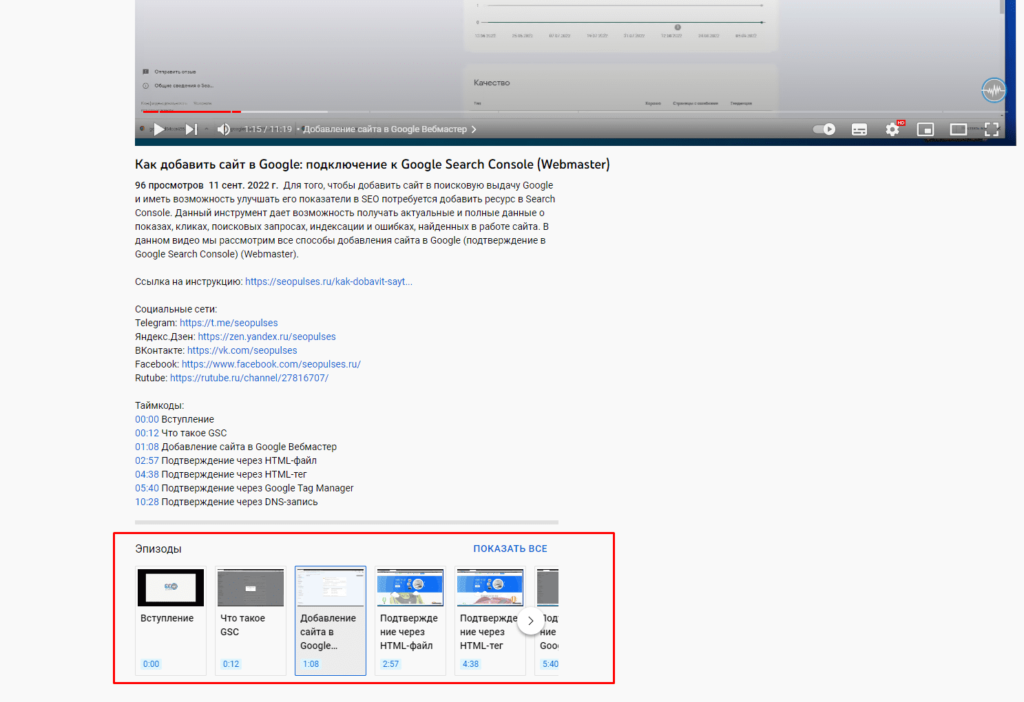
Task: Expand chapter title chevron in the player
Action: click(474, 129)
